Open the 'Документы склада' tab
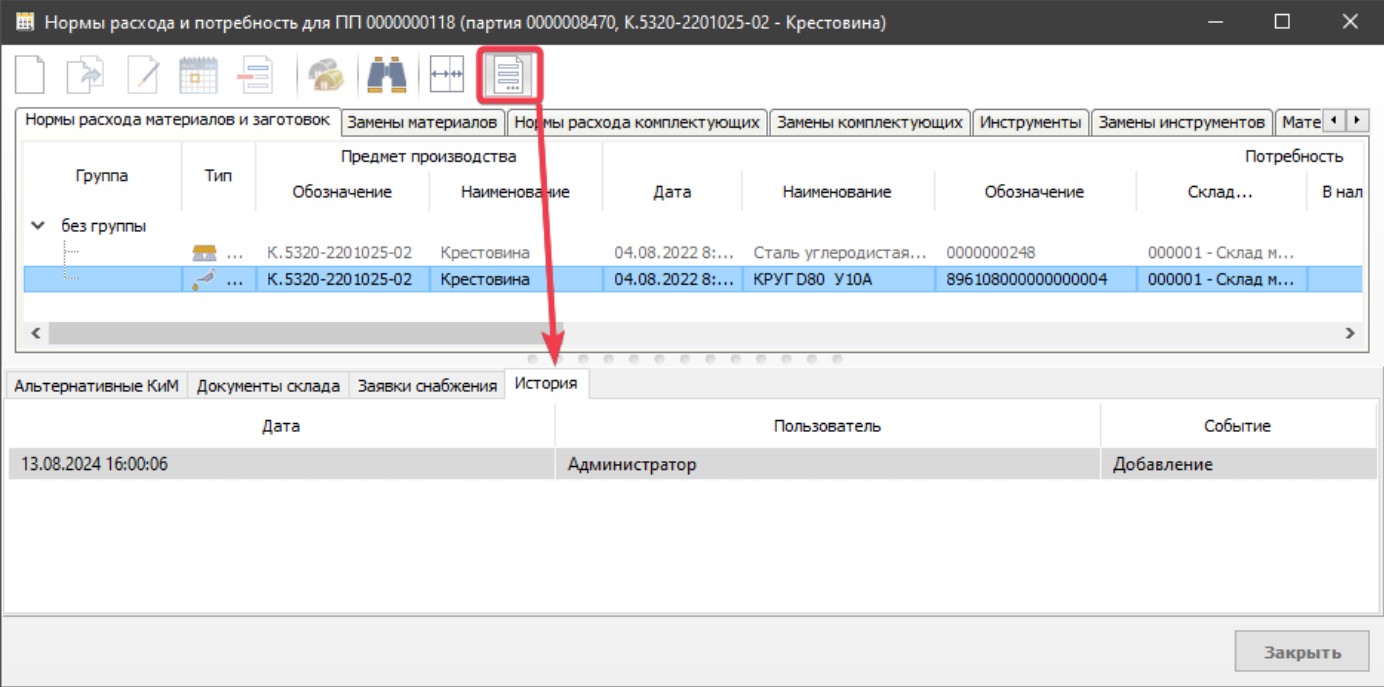This screenshot has height=687, width=1384. click(x=268, y=386)
